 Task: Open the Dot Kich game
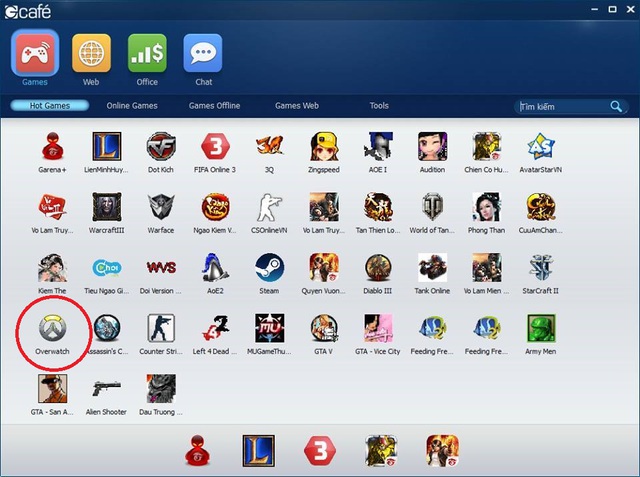(161, 153)
